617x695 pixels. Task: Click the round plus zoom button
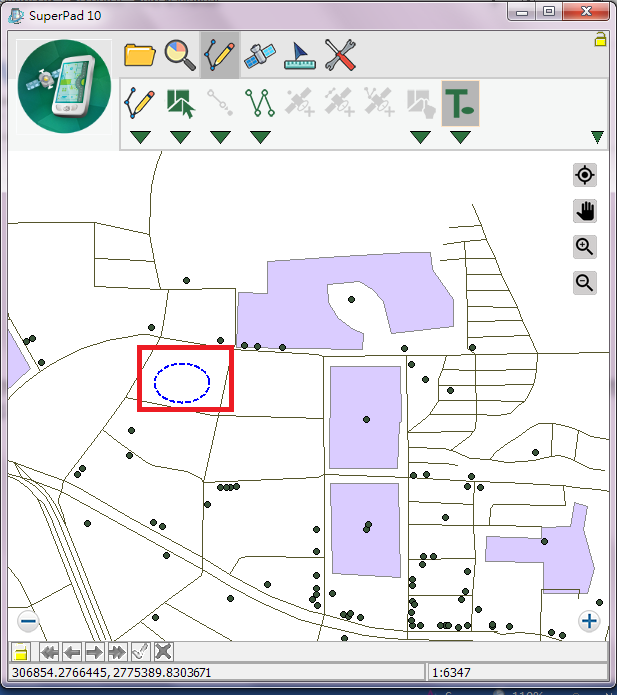589,621
